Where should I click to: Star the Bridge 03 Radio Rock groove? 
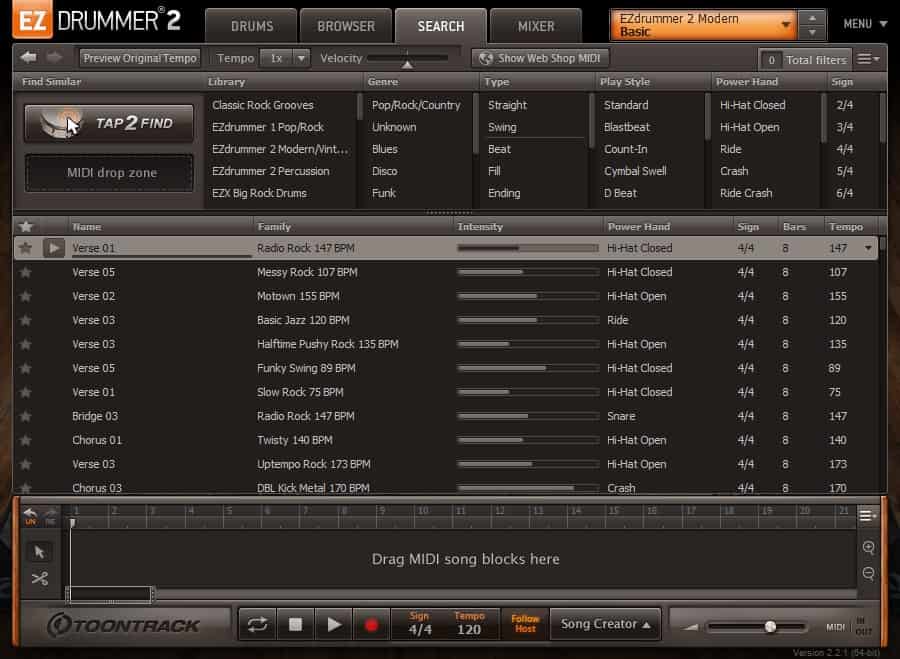(x=25, y=416)
